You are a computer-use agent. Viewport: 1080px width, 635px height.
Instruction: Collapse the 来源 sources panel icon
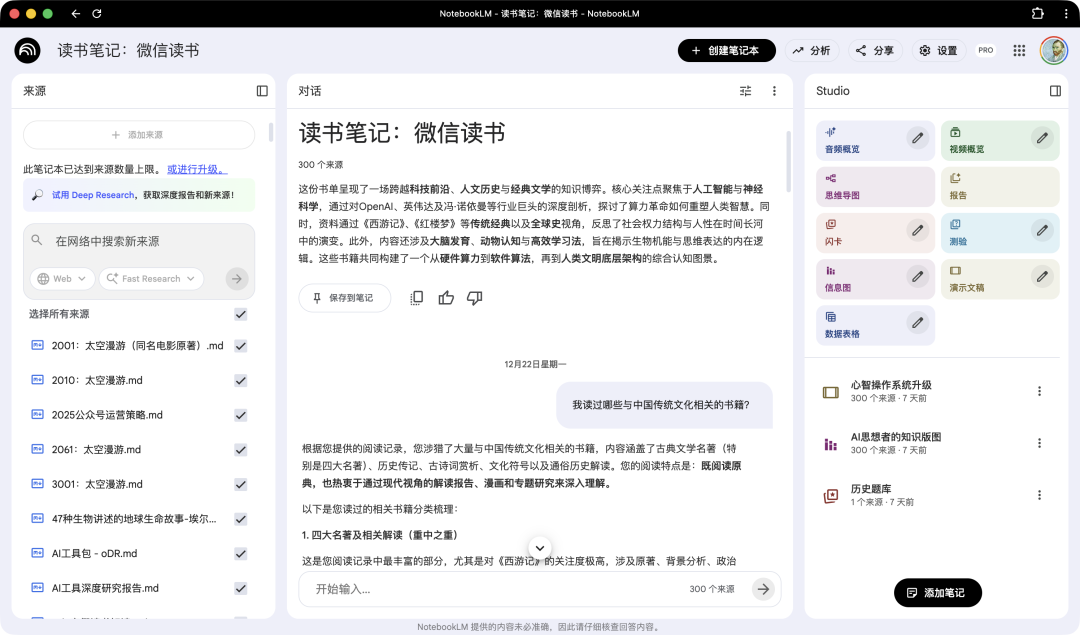262,91
